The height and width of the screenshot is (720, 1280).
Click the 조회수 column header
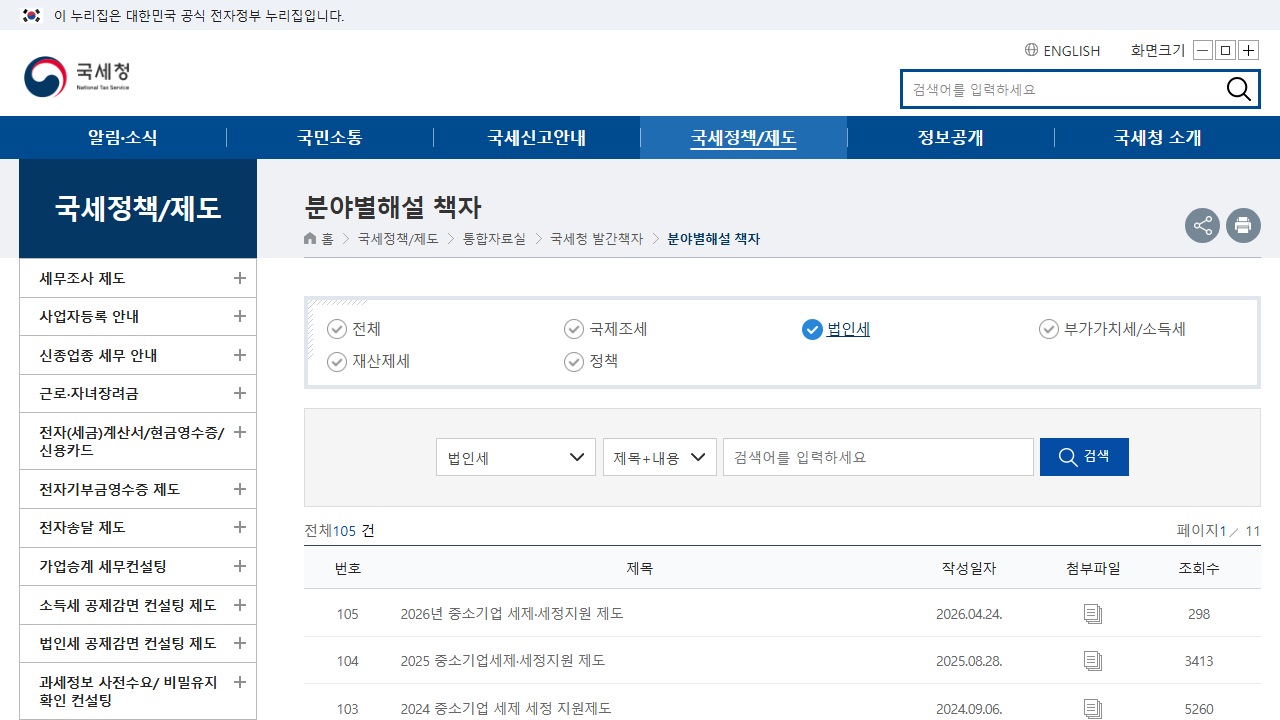tap(1199, 568)
